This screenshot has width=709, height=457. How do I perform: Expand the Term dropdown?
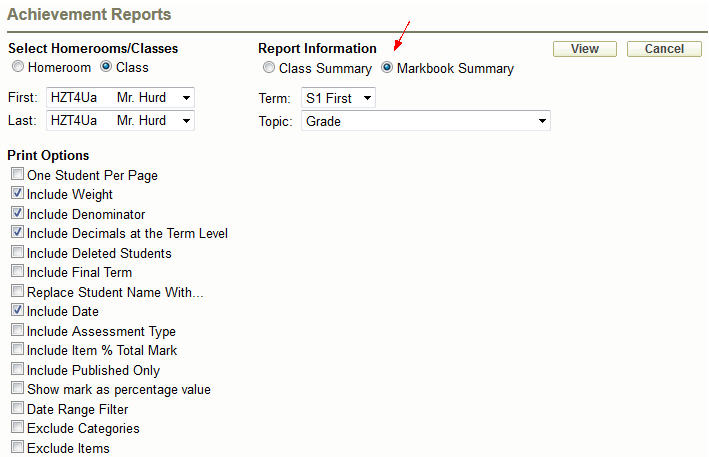tap(338, 98)
